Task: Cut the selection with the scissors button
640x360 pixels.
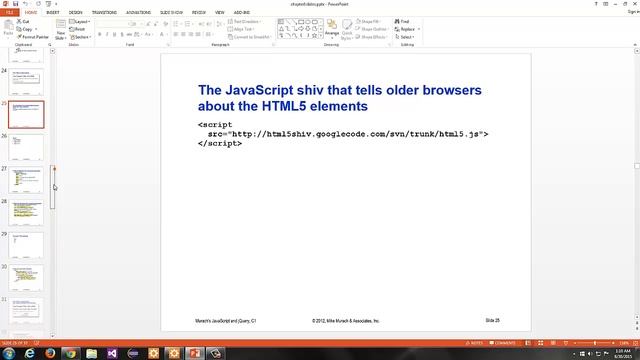Action: (23, 21)
